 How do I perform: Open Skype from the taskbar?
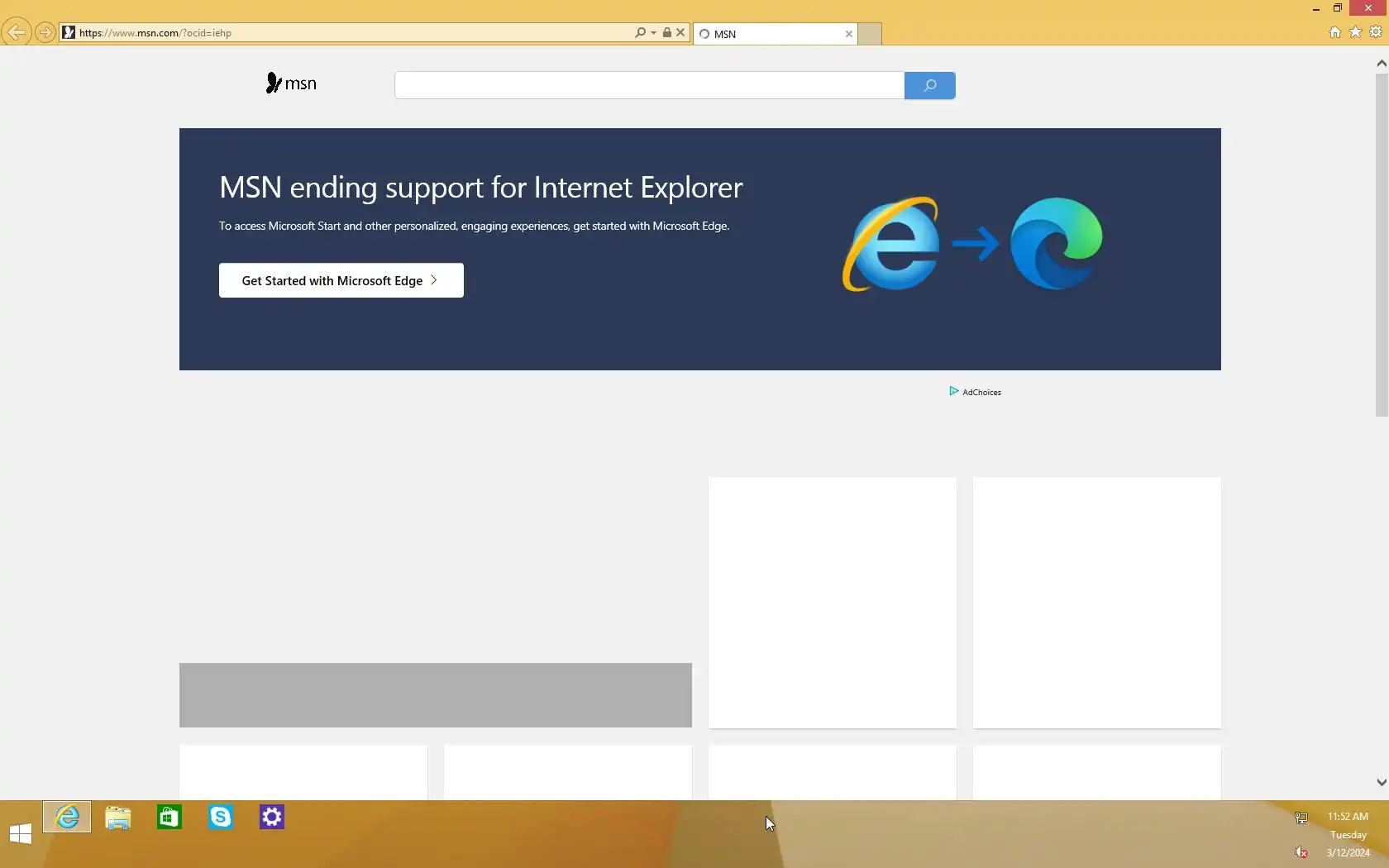click(221, 818)
